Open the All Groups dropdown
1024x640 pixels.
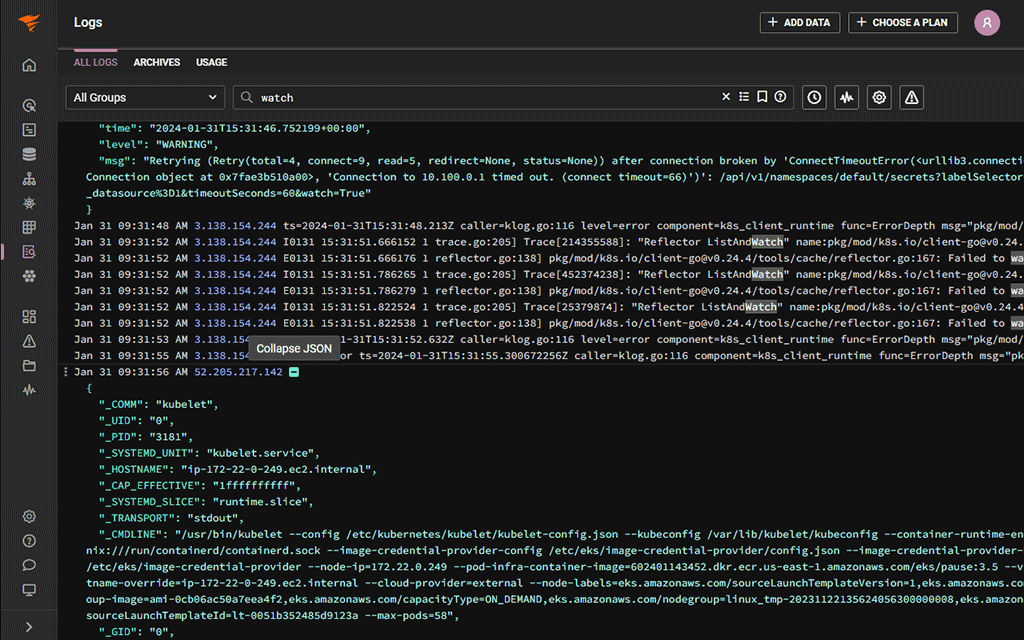(144, 97)
